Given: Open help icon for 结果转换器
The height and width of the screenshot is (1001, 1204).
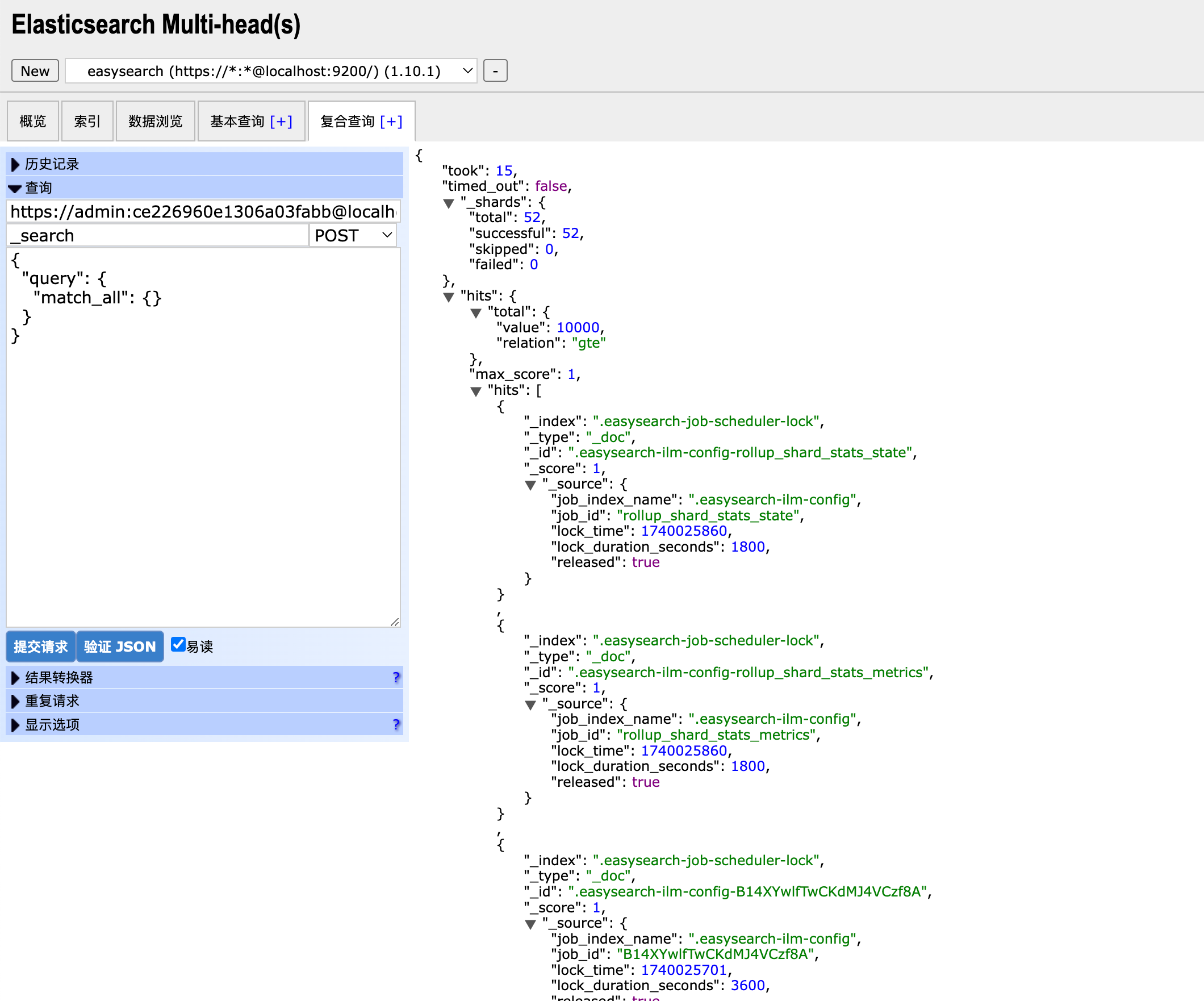Looking at the screenshot, I should (x=396, y=678).
